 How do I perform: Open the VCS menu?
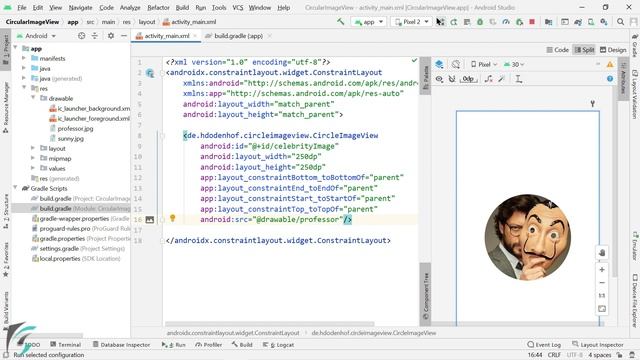click(x=238, y=7)
